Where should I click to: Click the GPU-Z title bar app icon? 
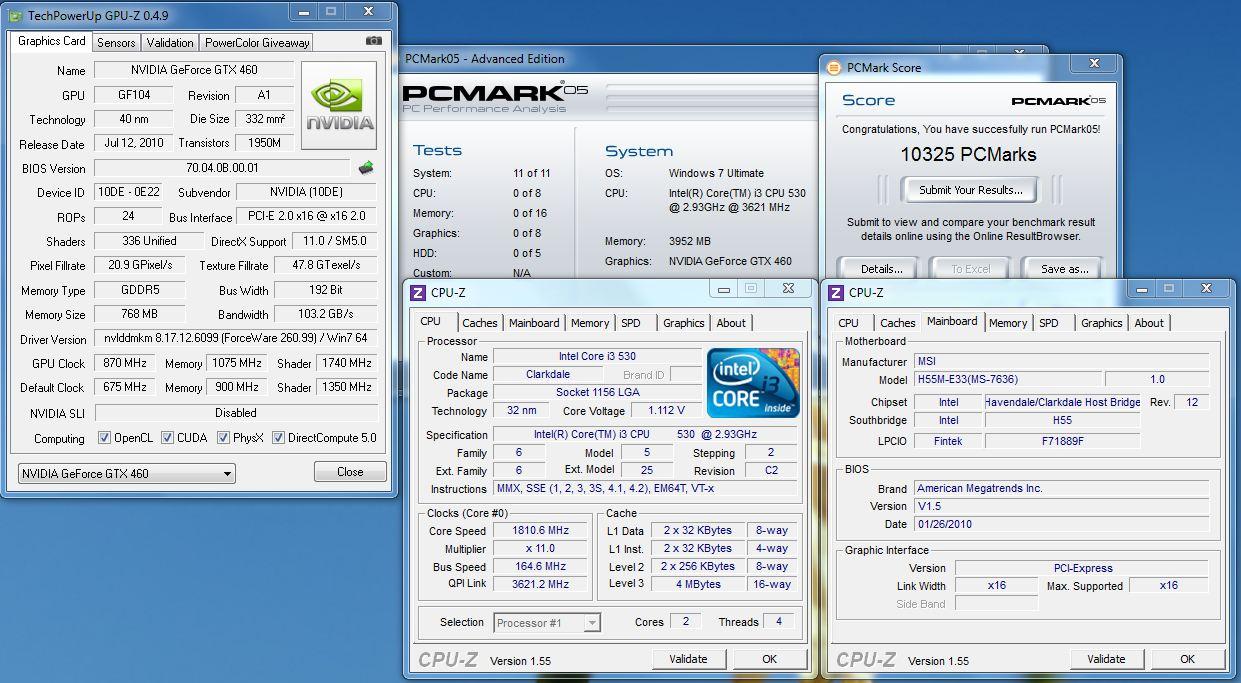15,16
